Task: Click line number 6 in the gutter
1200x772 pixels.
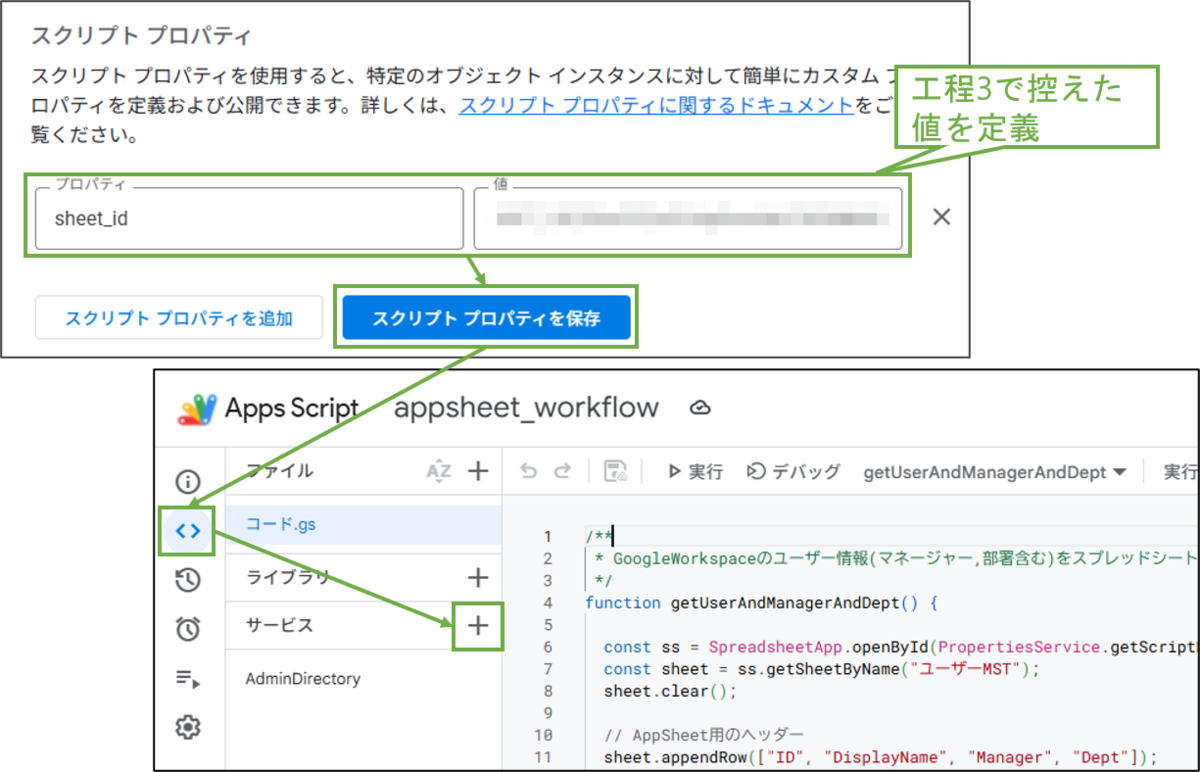Action: point(547,647)
